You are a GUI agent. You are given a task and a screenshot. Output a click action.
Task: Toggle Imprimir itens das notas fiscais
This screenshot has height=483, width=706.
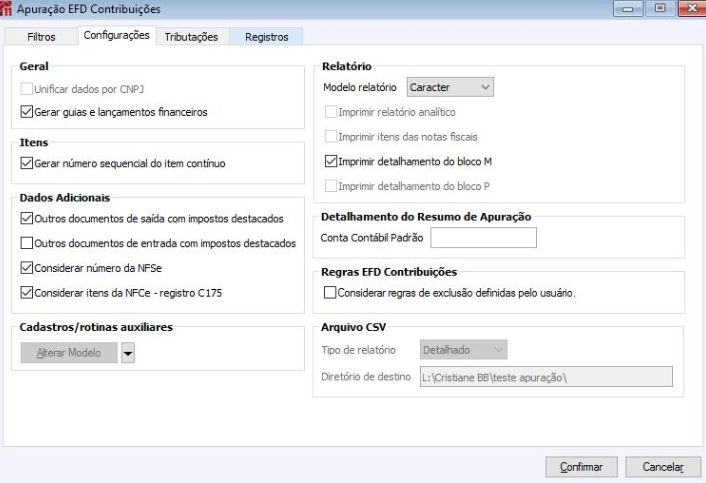point(331,136)
